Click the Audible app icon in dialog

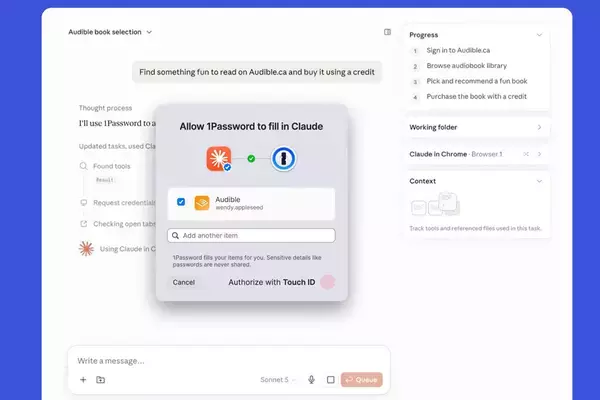pyautogui.click(x=202, y=203)
